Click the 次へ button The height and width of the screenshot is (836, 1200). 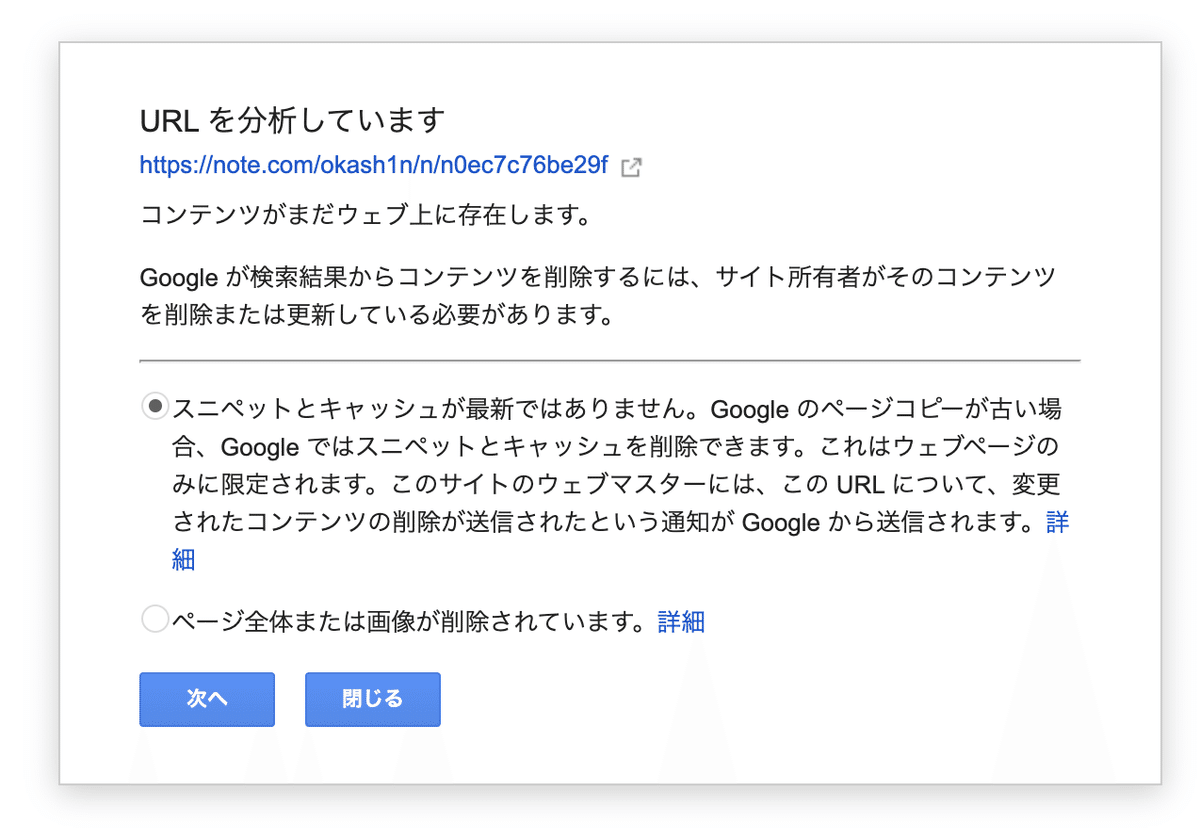(x=207, y=699)
